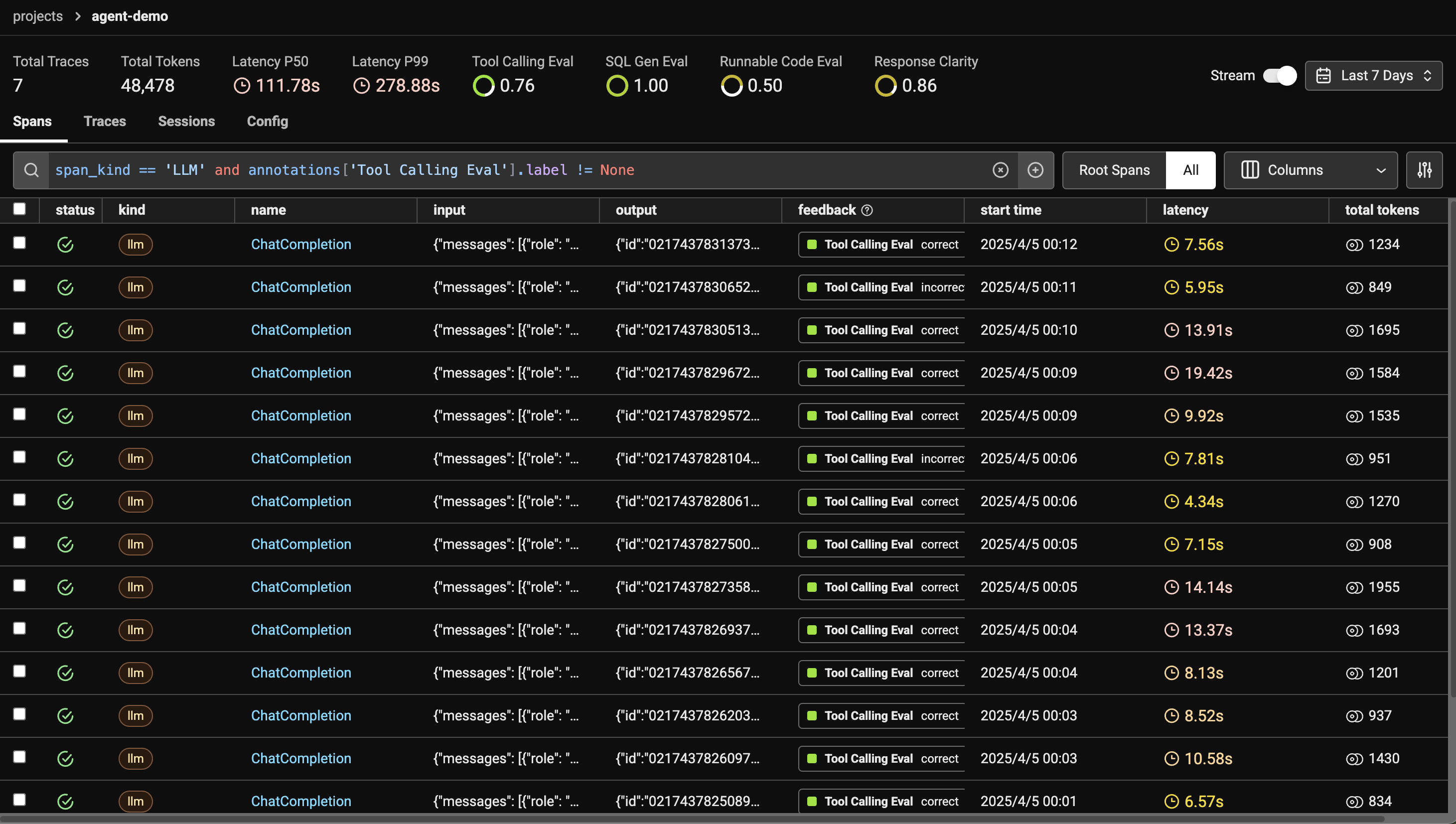Click the llm kind badge in the 19.42s row

click(x=135, y=374)
